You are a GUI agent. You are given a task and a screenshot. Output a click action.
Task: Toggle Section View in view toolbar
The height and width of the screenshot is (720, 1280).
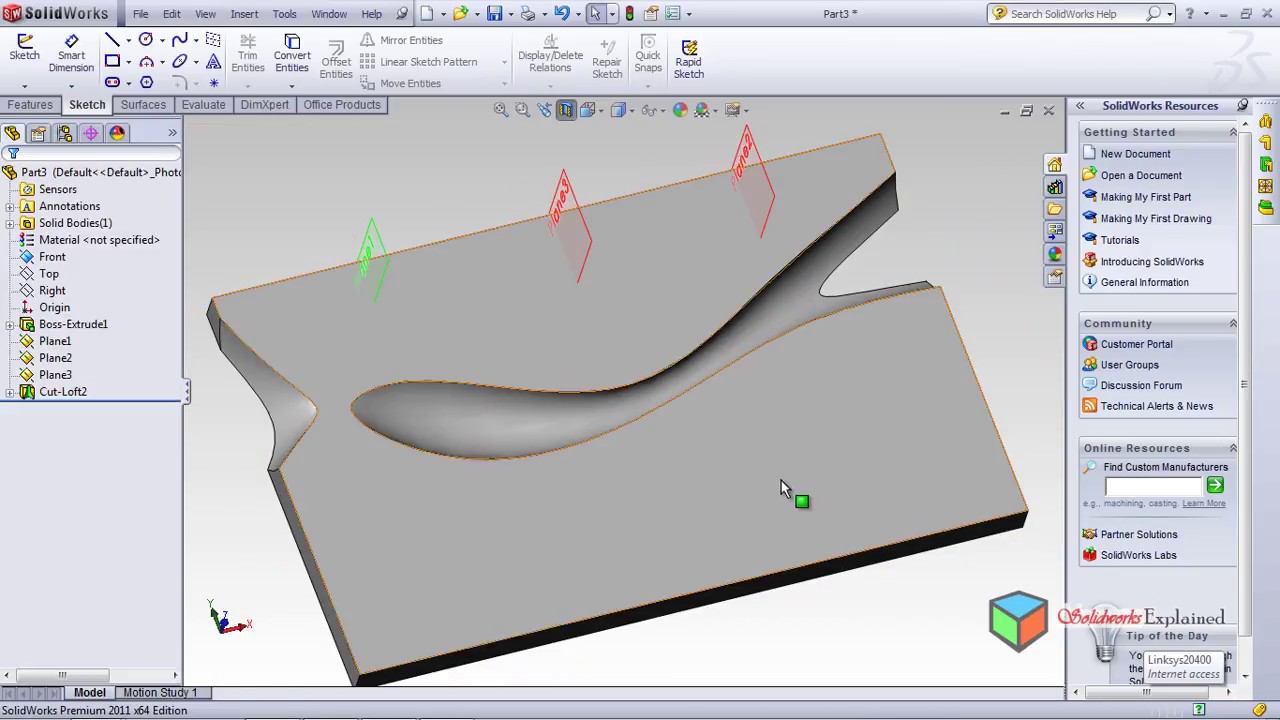[566, 110]
